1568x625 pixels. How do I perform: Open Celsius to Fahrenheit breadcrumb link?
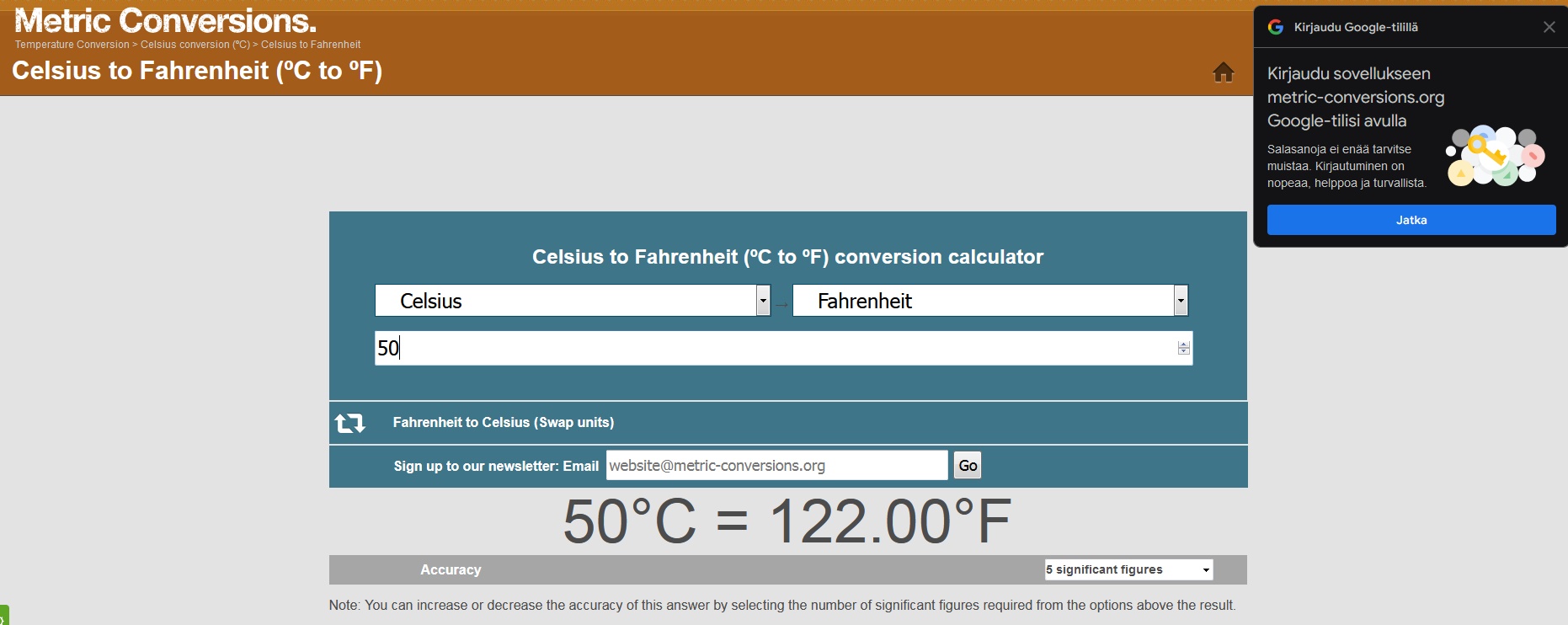[x=311, y=45]
